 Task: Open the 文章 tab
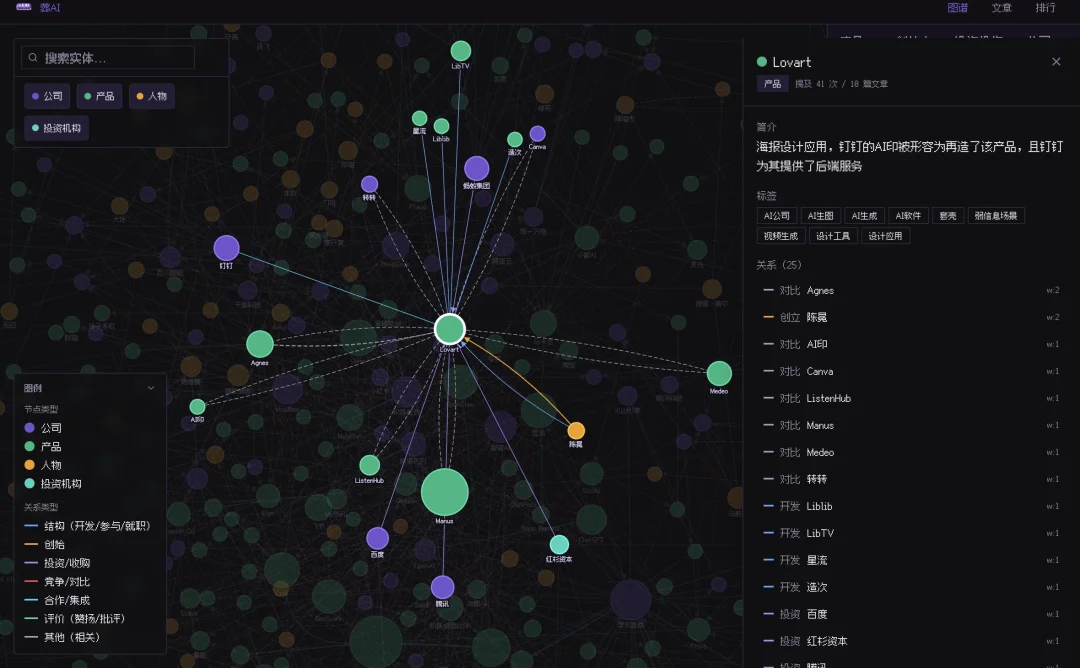[1001, 8]
